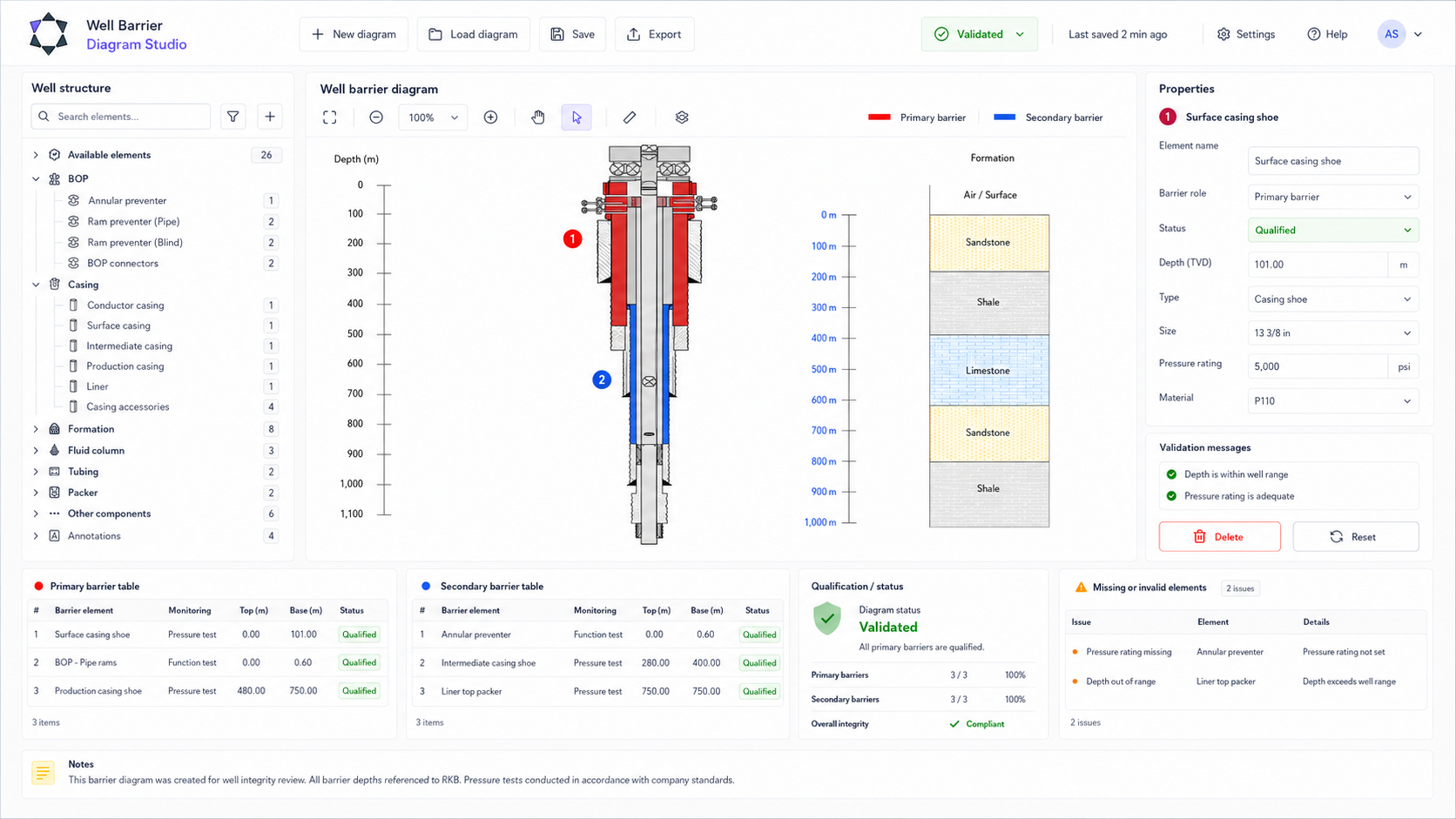Click the zoom out minus icon
This screenshot has height=819, width=1456.
click(376, 117)
